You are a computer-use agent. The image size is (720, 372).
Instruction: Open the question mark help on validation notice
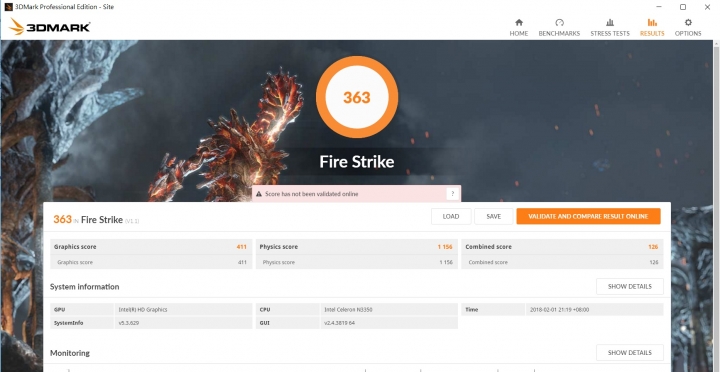point(452,194)
